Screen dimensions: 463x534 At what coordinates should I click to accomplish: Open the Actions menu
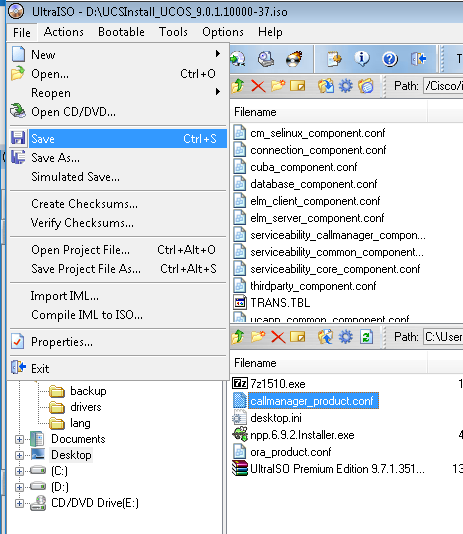pyautogui.click(x=64, y=32)
